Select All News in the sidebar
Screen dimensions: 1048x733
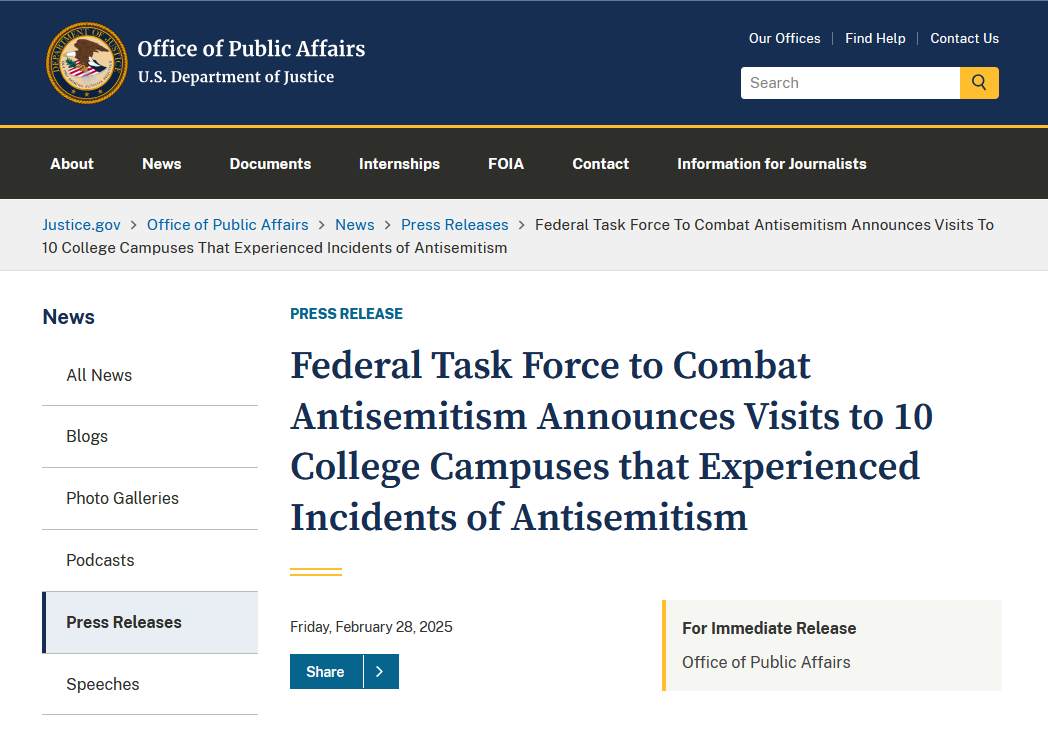click(x=99, y=375)
